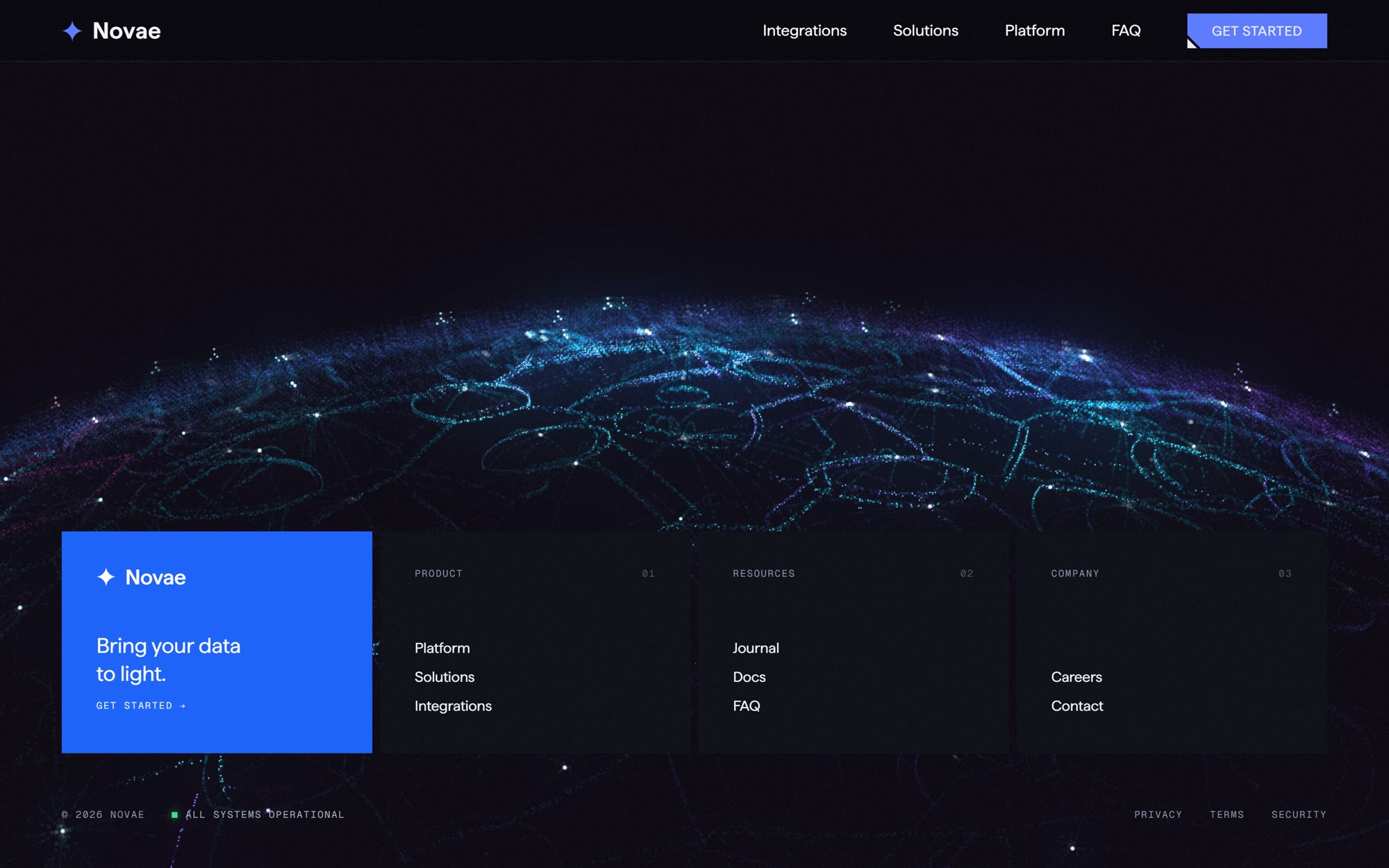This screenshot has height=868, width=1389.
Task: Open the Integrations nav item in header
Action: [x=804, y=31]
